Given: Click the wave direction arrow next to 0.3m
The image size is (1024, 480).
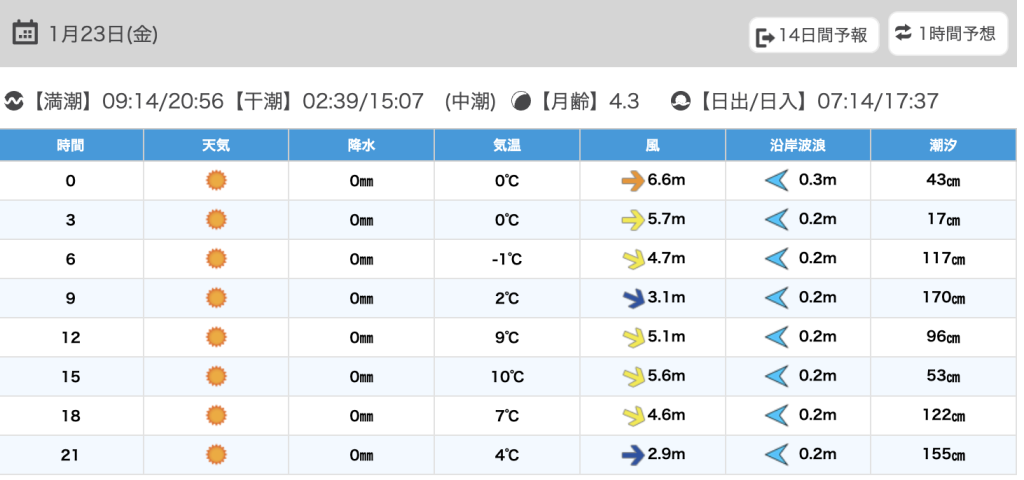Looking at the screenshot, I should coord(776,181).
